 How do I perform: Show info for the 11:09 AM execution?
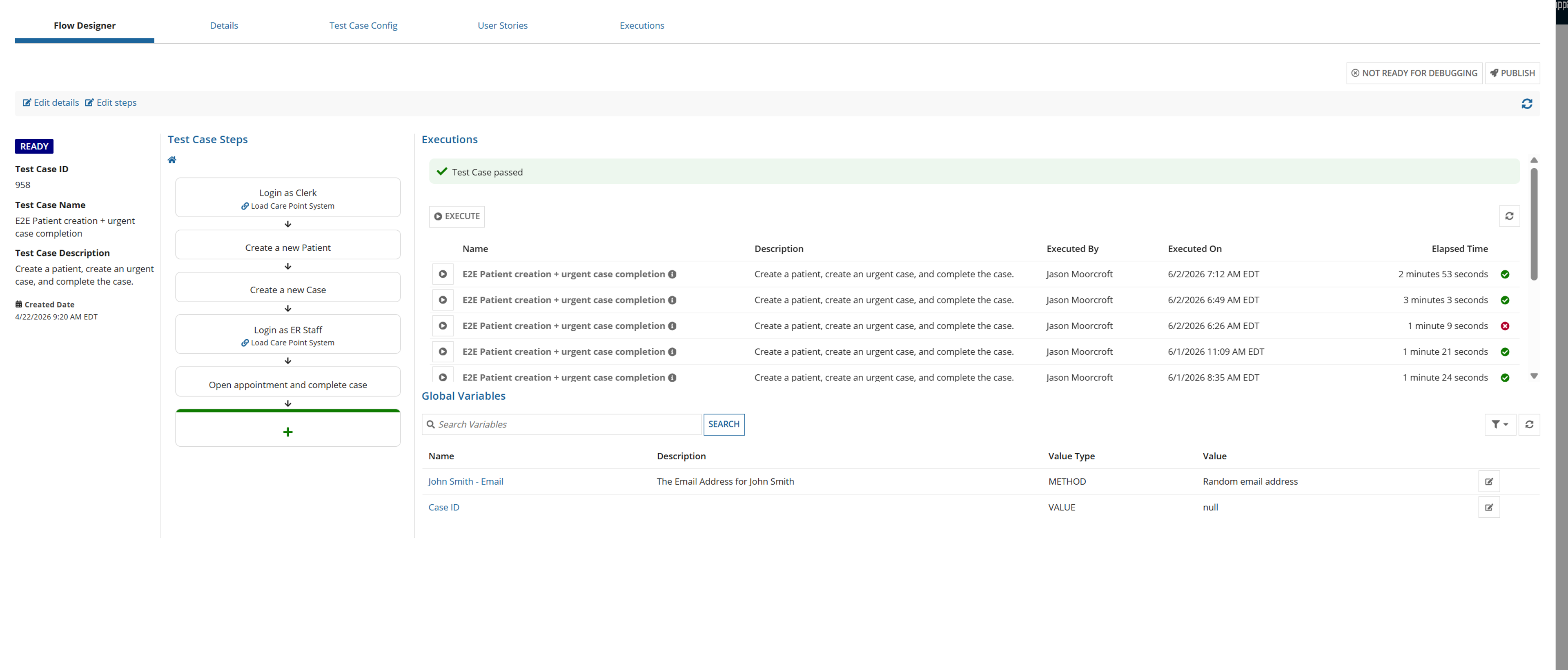click(x=672, y=352)
